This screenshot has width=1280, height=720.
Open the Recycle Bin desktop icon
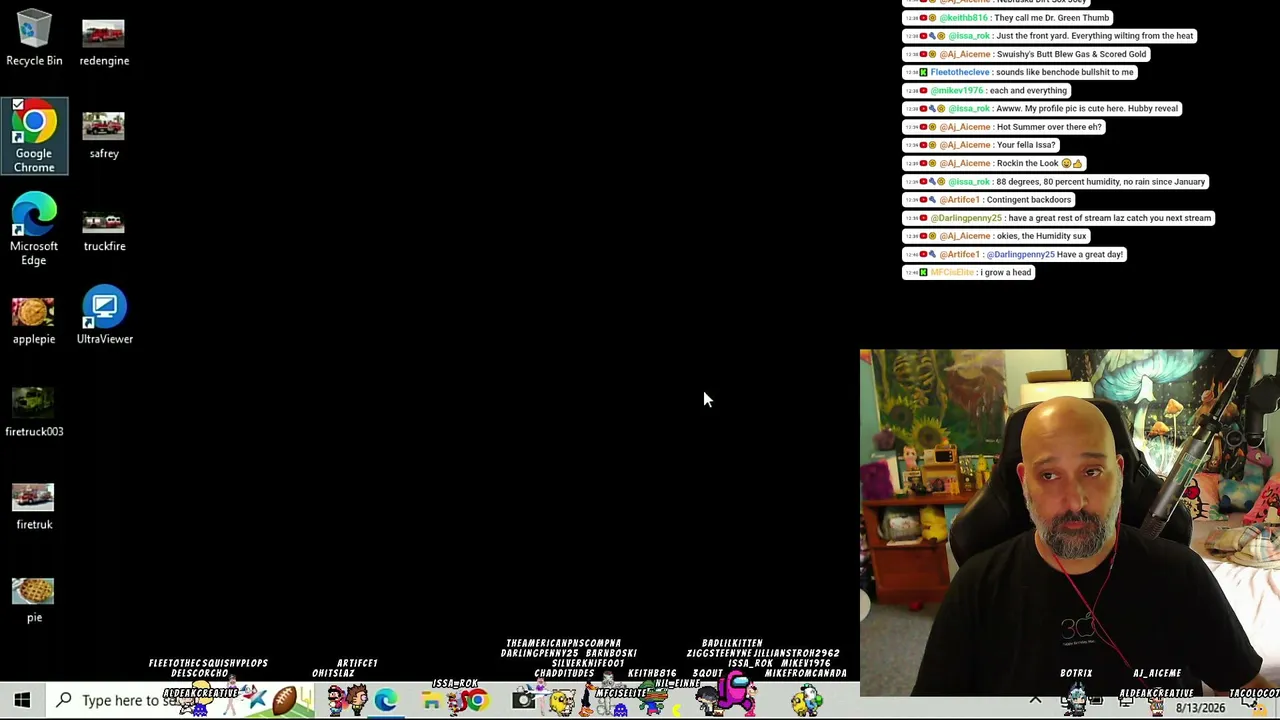coord(34,38)
